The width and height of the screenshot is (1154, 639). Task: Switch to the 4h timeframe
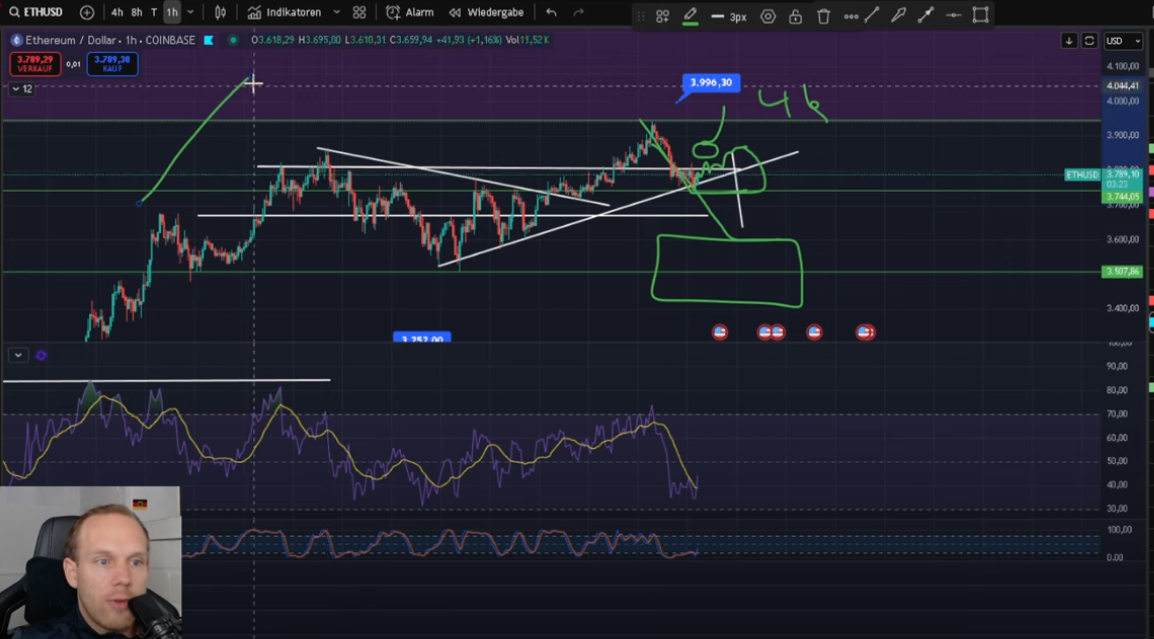point(117,13)
